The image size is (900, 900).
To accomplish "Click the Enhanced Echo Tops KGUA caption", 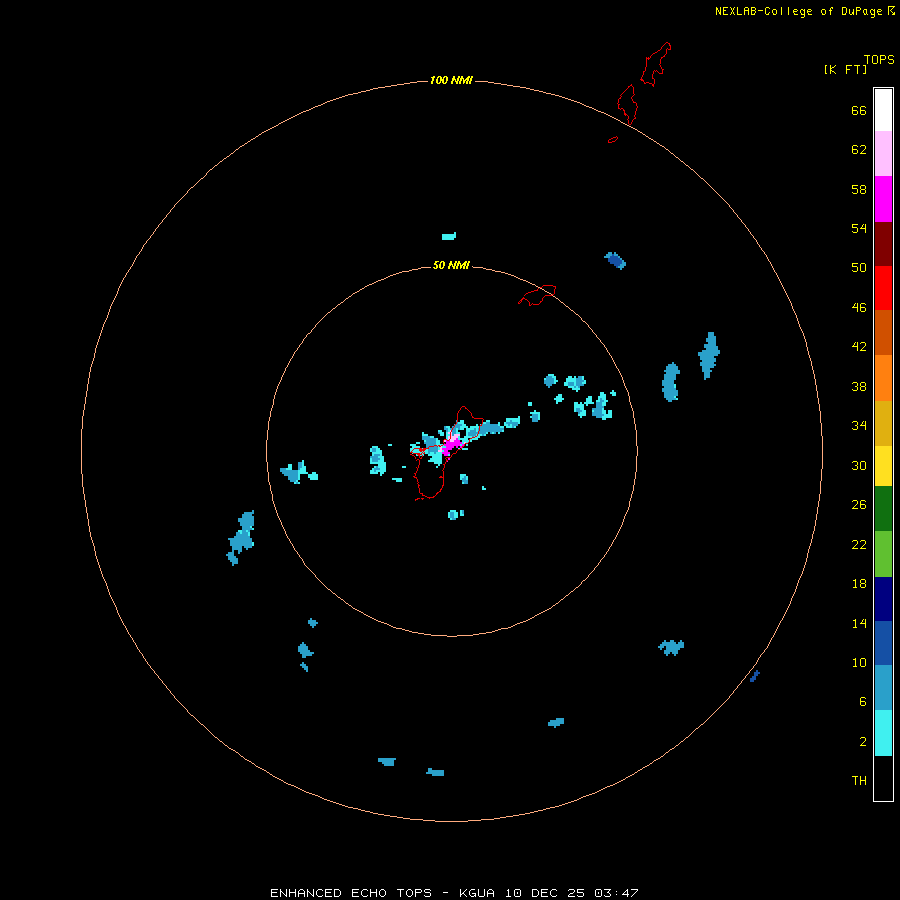I will [454, 893].
